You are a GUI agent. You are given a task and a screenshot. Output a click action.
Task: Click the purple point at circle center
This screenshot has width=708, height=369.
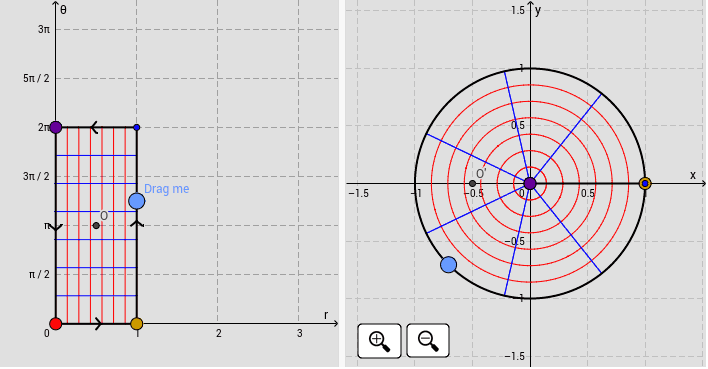point(530,183)
